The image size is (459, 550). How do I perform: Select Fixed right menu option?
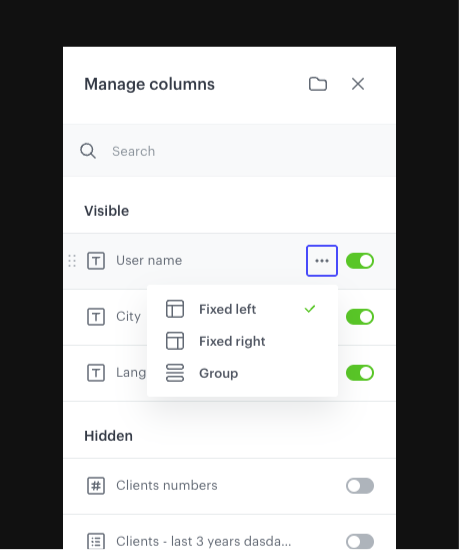(242, 341)
